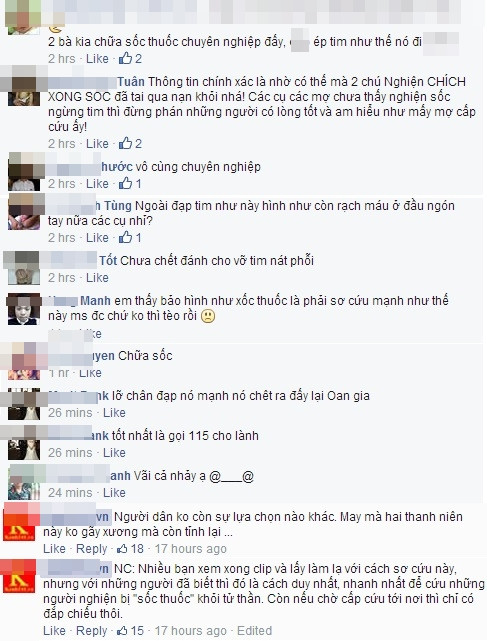Like the comment 'Chưa chết đánh cho vỡ tim'

97,278
